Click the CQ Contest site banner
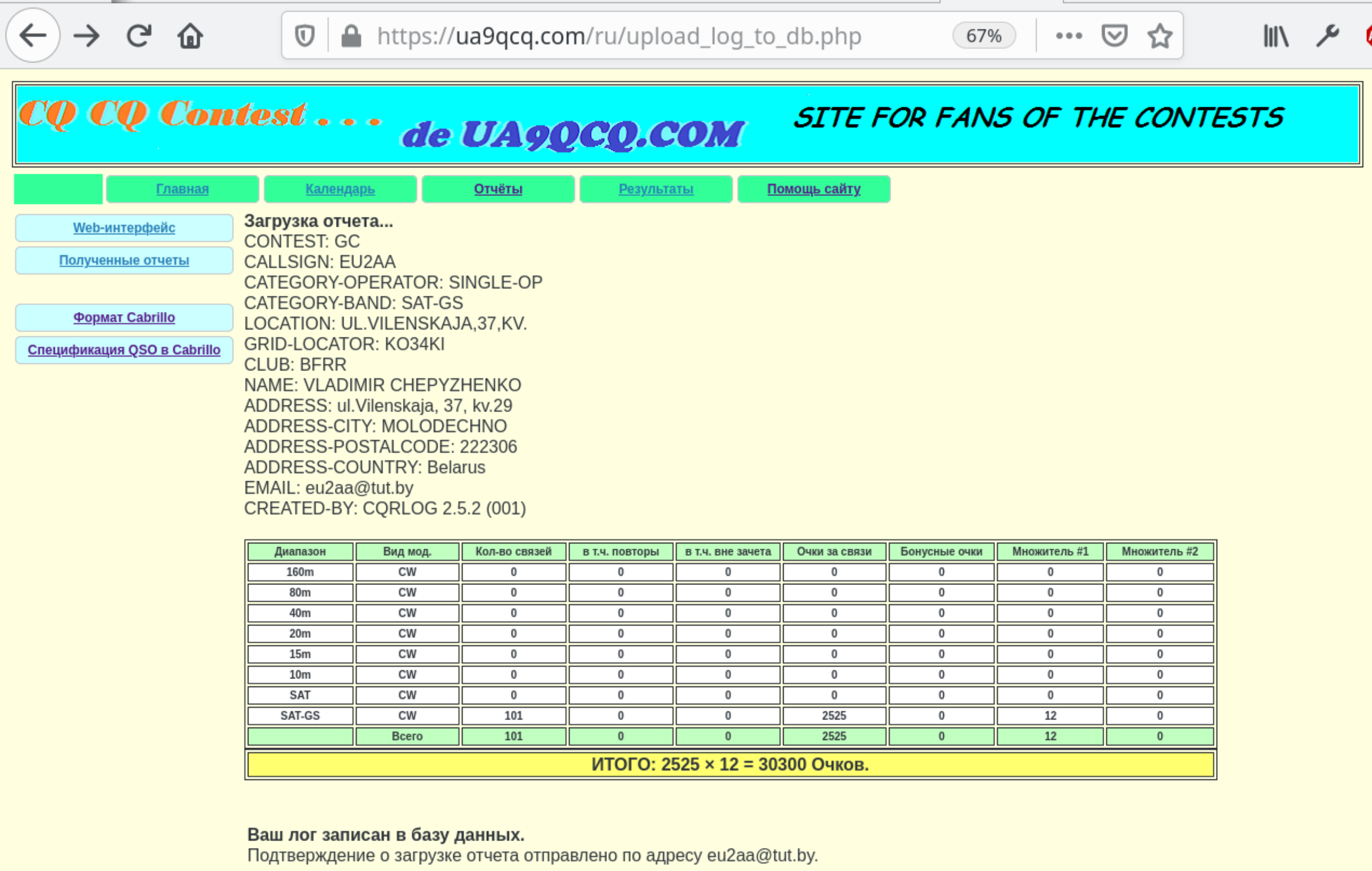 point(687,124)
